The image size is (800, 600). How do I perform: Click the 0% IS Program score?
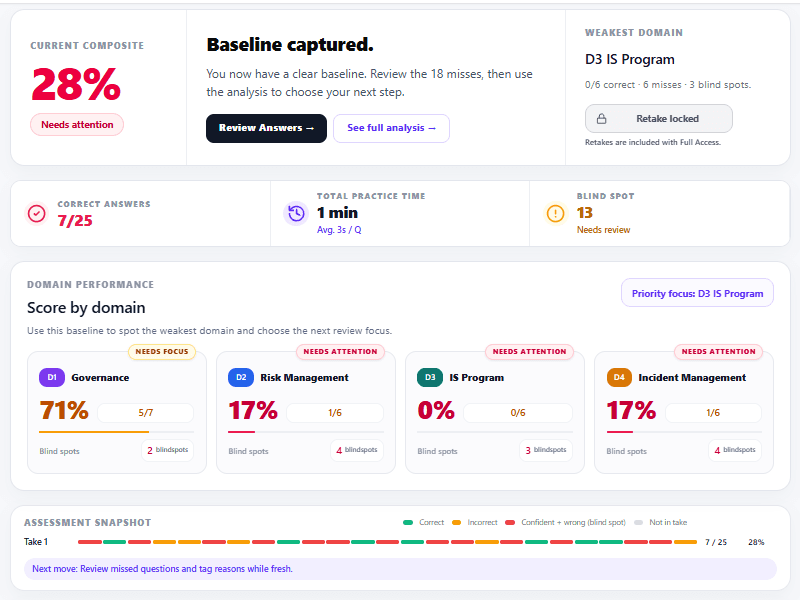tap(436, 411)
